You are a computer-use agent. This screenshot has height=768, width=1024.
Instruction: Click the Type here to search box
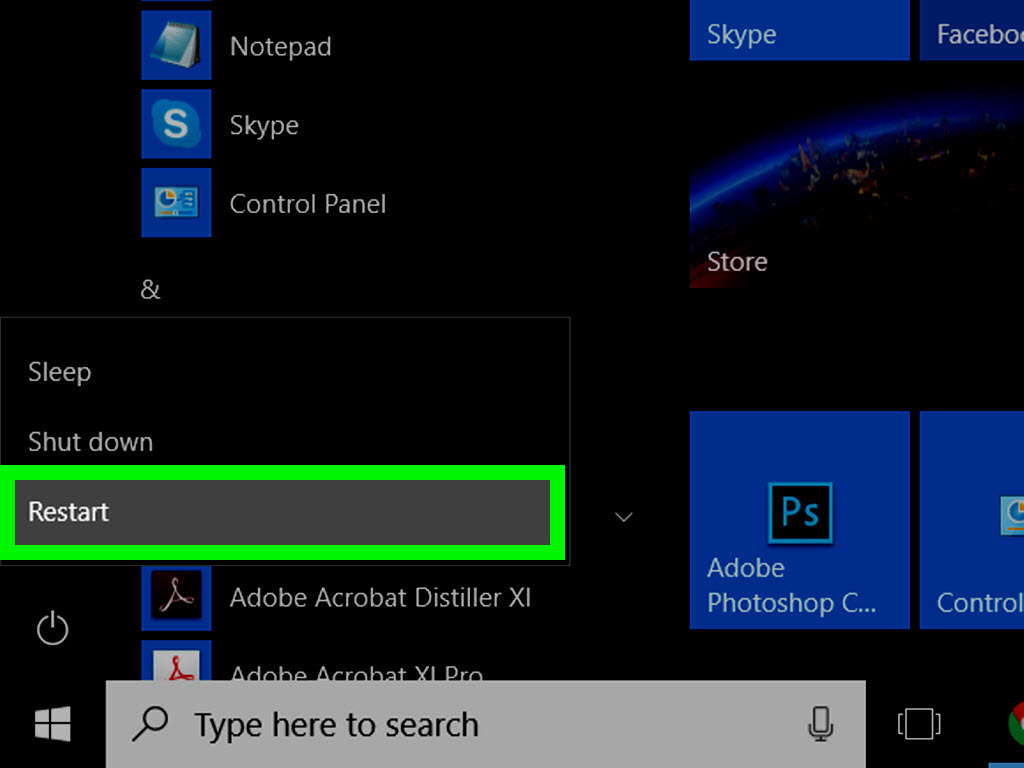[486, 724]
